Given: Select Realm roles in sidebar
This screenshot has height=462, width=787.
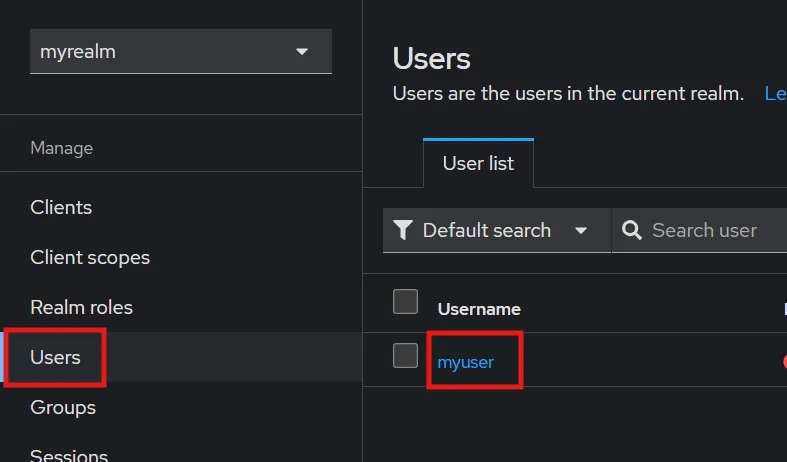Looking at the screenshot, I should [x=81, y=307].
